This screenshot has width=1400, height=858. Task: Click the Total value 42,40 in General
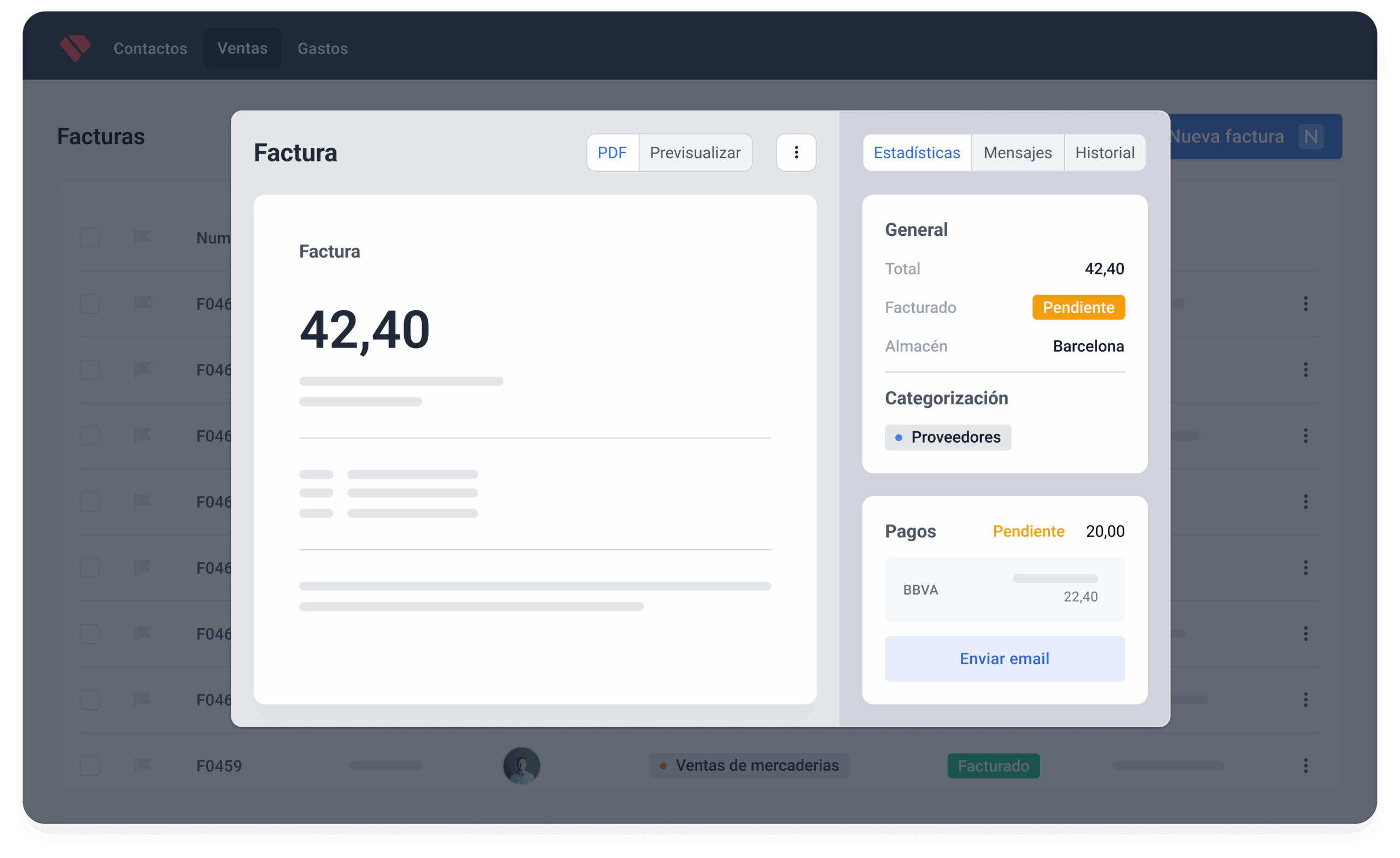click(1104, 269)
